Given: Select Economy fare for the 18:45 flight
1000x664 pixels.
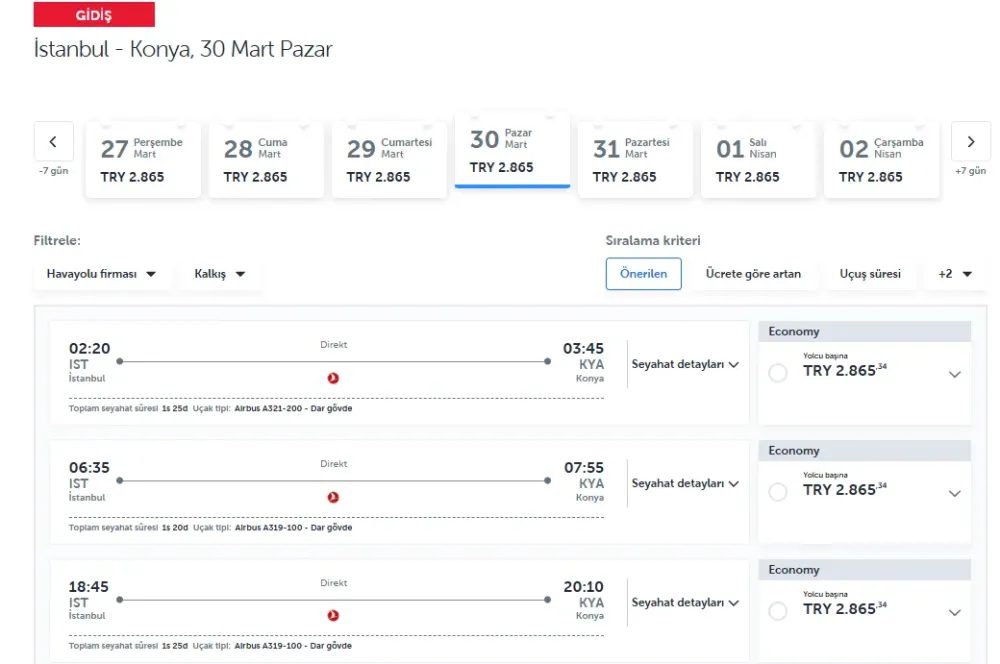Looking at the screenshot, I should 778,611.
